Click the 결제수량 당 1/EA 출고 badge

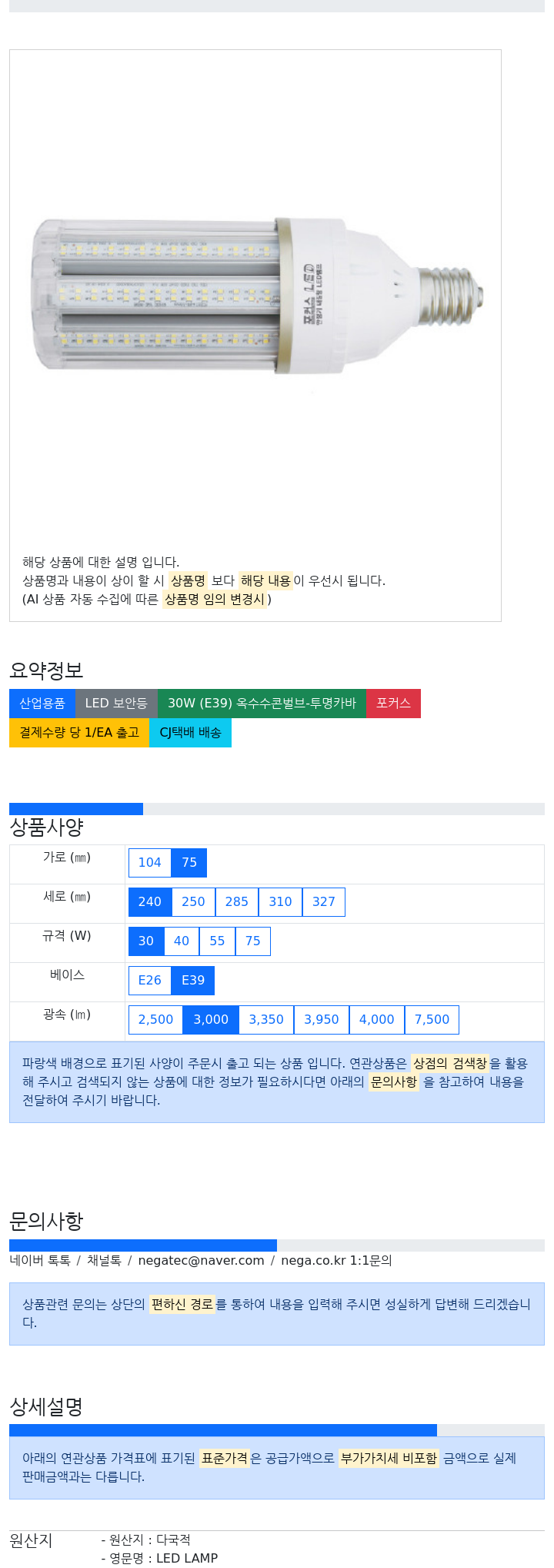coord(79,733)
